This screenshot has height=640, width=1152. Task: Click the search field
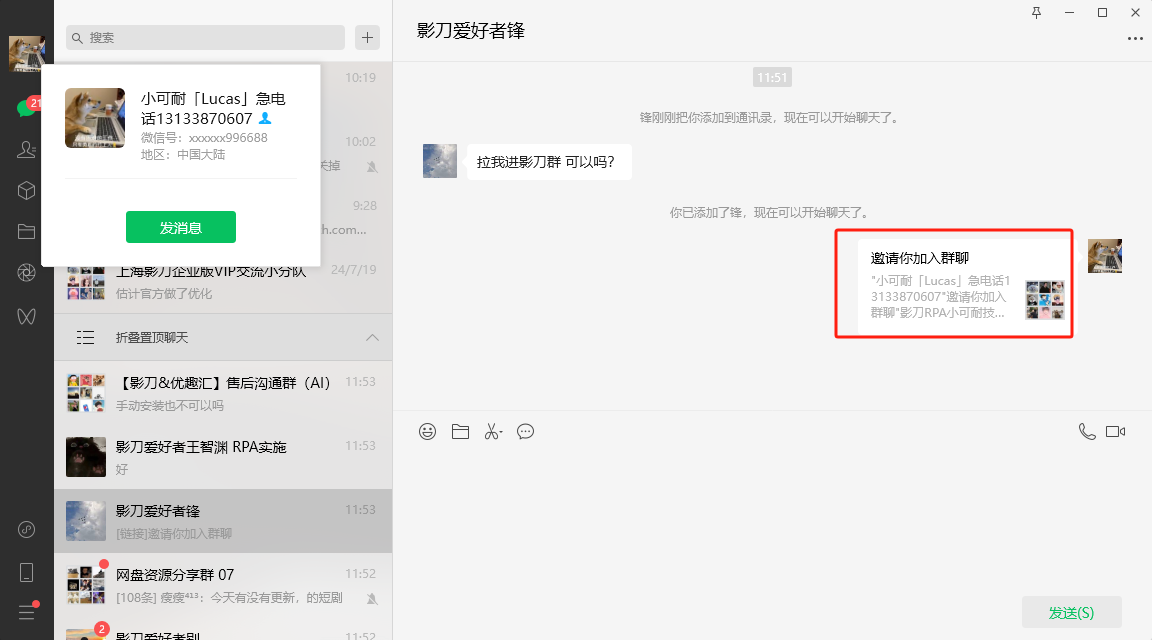pos(205,37)
